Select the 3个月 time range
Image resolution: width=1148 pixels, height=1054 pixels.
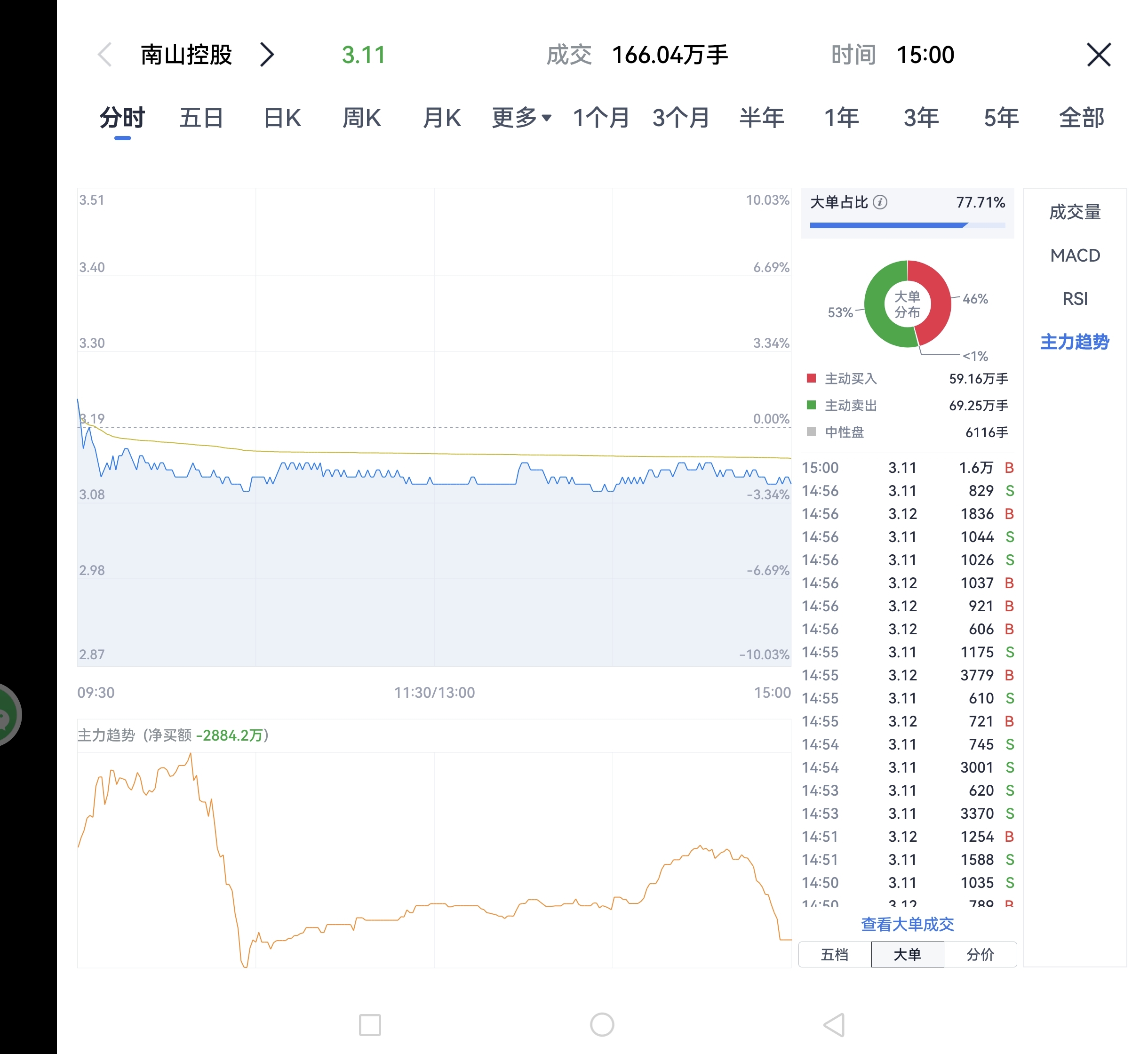[x=681, y=118]
